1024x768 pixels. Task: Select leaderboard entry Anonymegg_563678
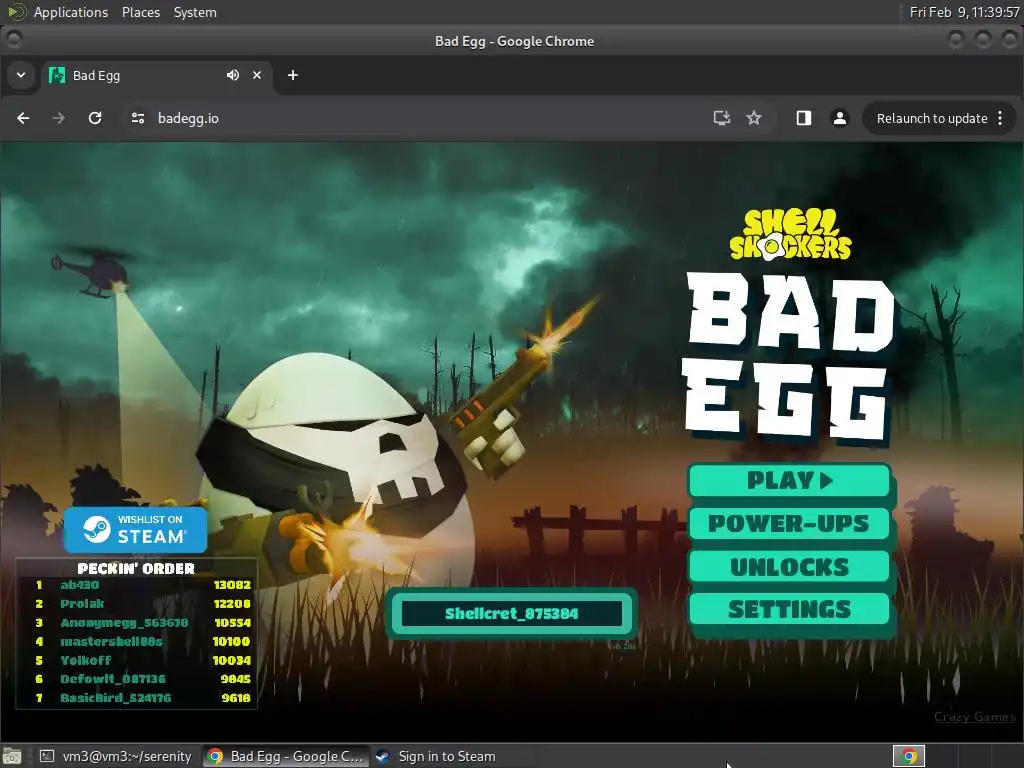point(124,623)
